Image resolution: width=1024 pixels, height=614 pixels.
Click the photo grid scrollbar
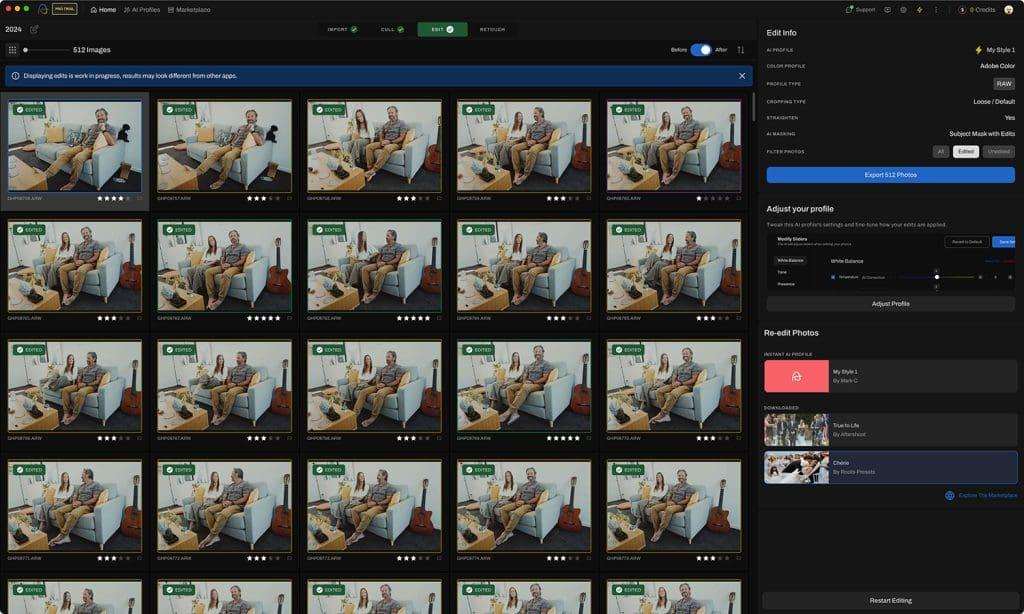click(753, 106)
